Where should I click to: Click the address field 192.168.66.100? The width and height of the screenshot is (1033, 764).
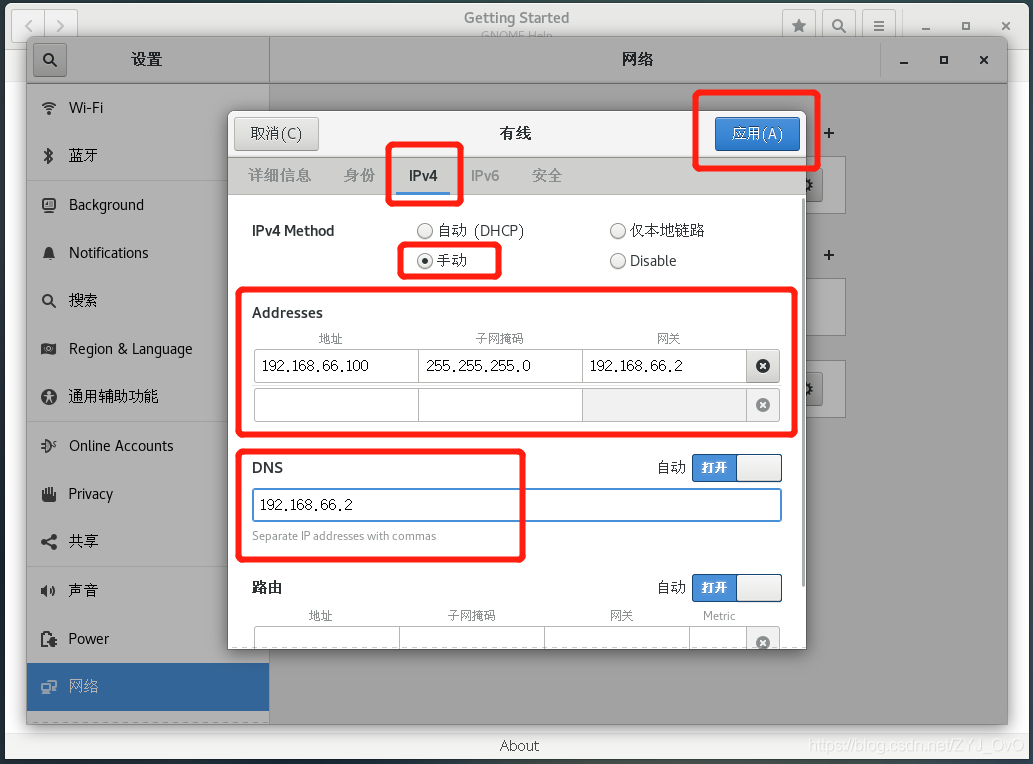point(336,366)
